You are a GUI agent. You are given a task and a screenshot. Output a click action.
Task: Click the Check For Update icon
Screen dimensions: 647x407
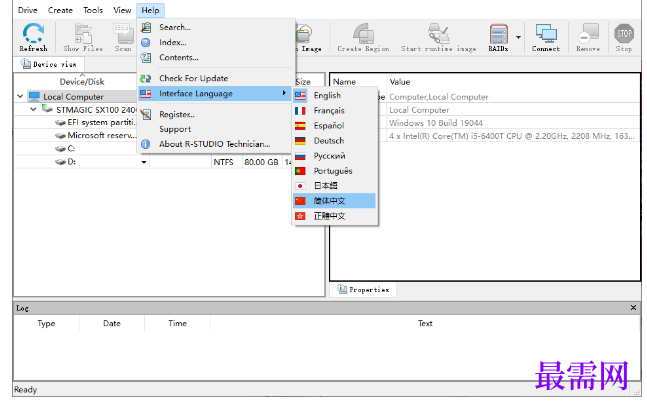[x=146, y=78]
